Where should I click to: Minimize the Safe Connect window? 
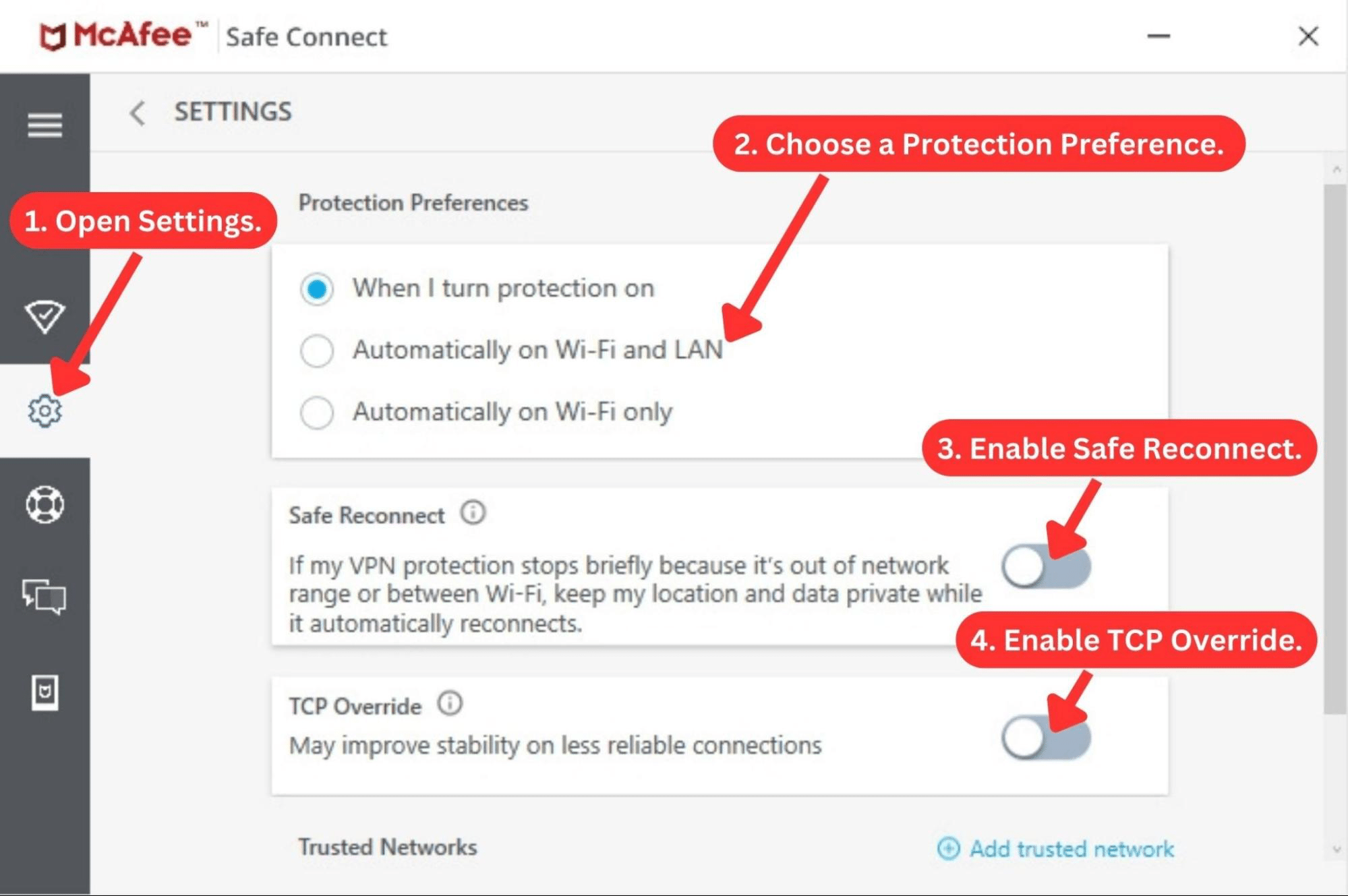click(1159, 36)
